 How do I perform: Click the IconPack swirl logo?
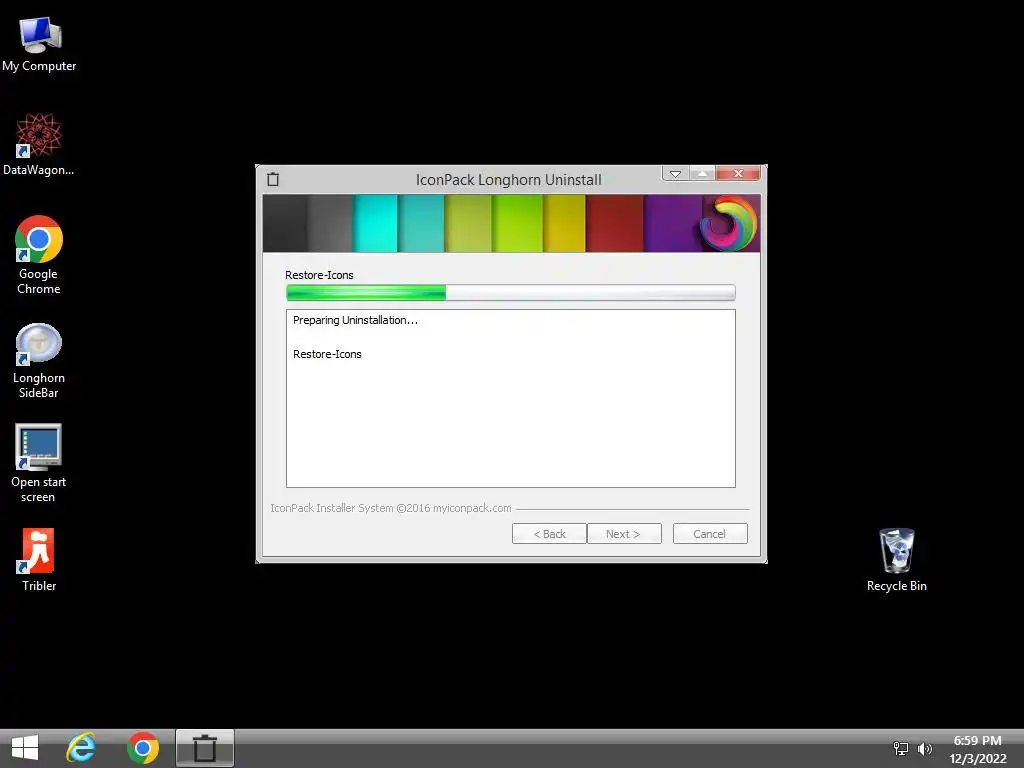tap(728, 223)
